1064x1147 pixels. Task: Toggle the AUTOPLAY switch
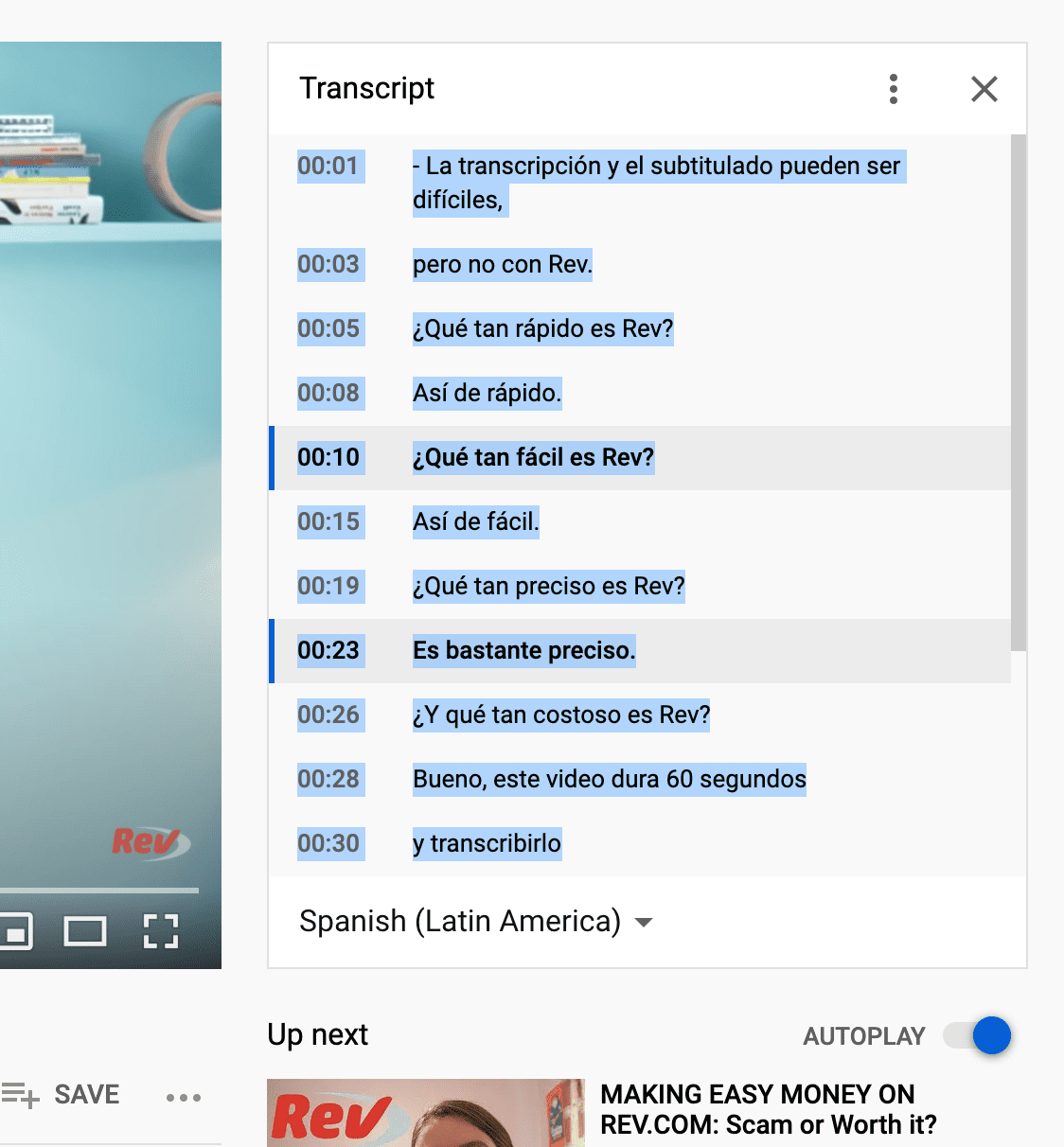tap(978, 1035)
